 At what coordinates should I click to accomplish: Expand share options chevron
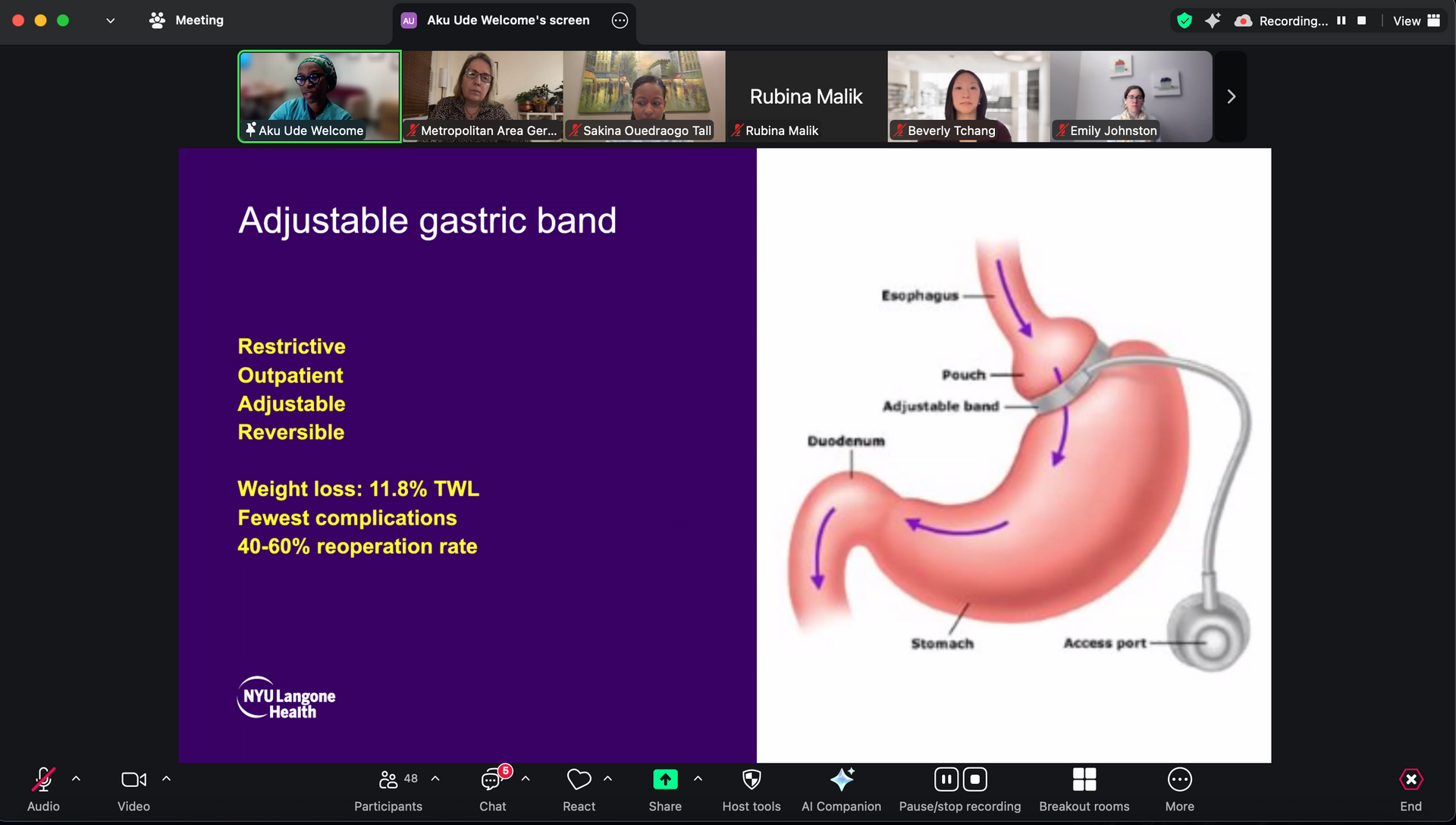(698, 779)
